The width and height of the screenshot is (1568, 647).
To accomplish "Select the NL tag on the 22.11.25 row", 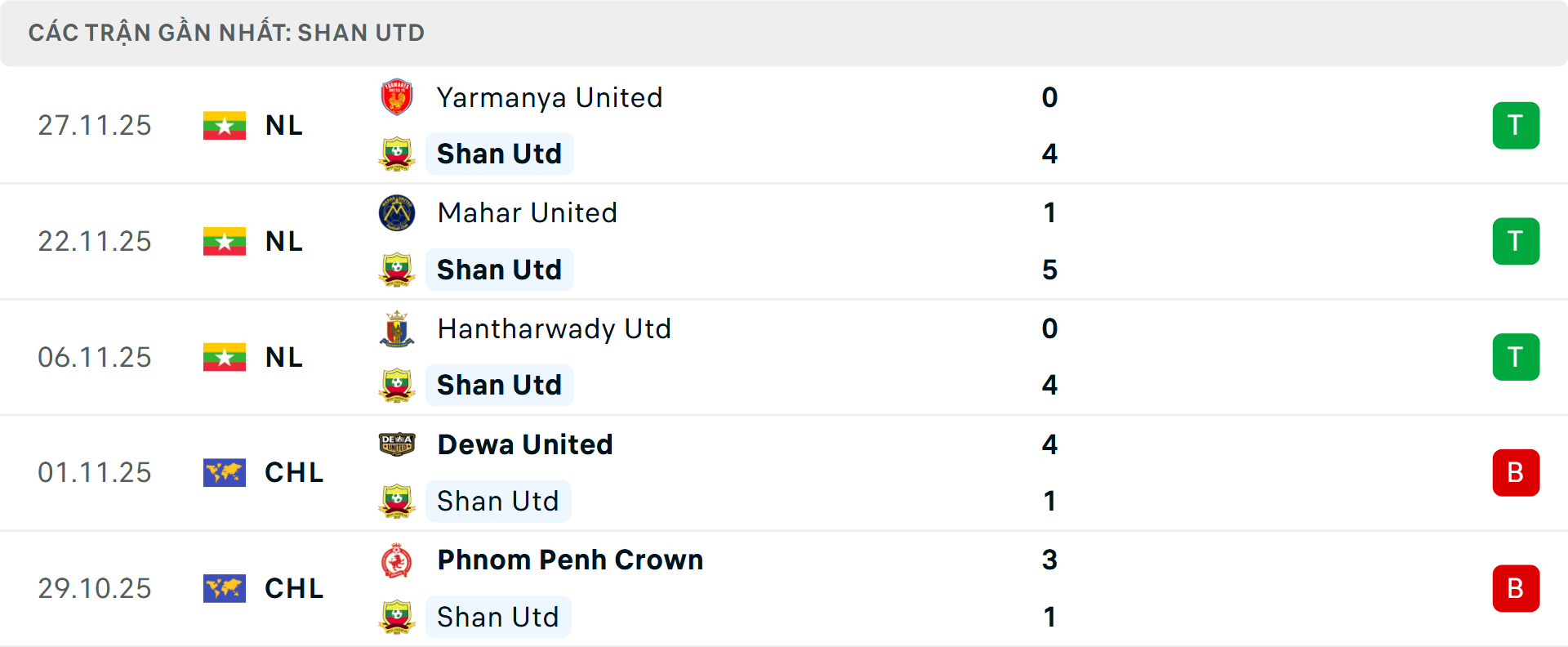I will [283, 241].
